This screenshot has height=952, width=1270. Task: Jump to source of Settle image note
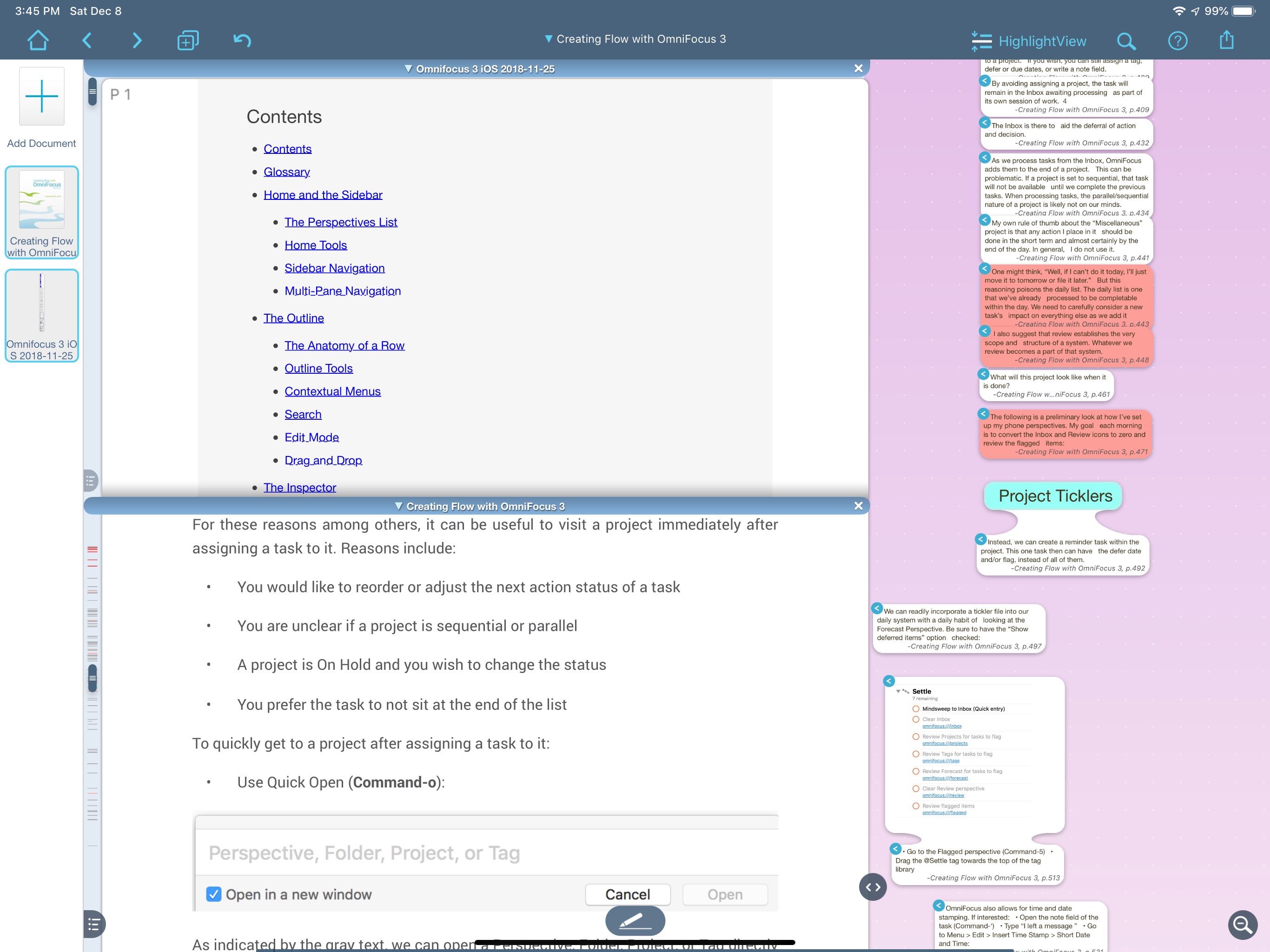pos(889,681)
